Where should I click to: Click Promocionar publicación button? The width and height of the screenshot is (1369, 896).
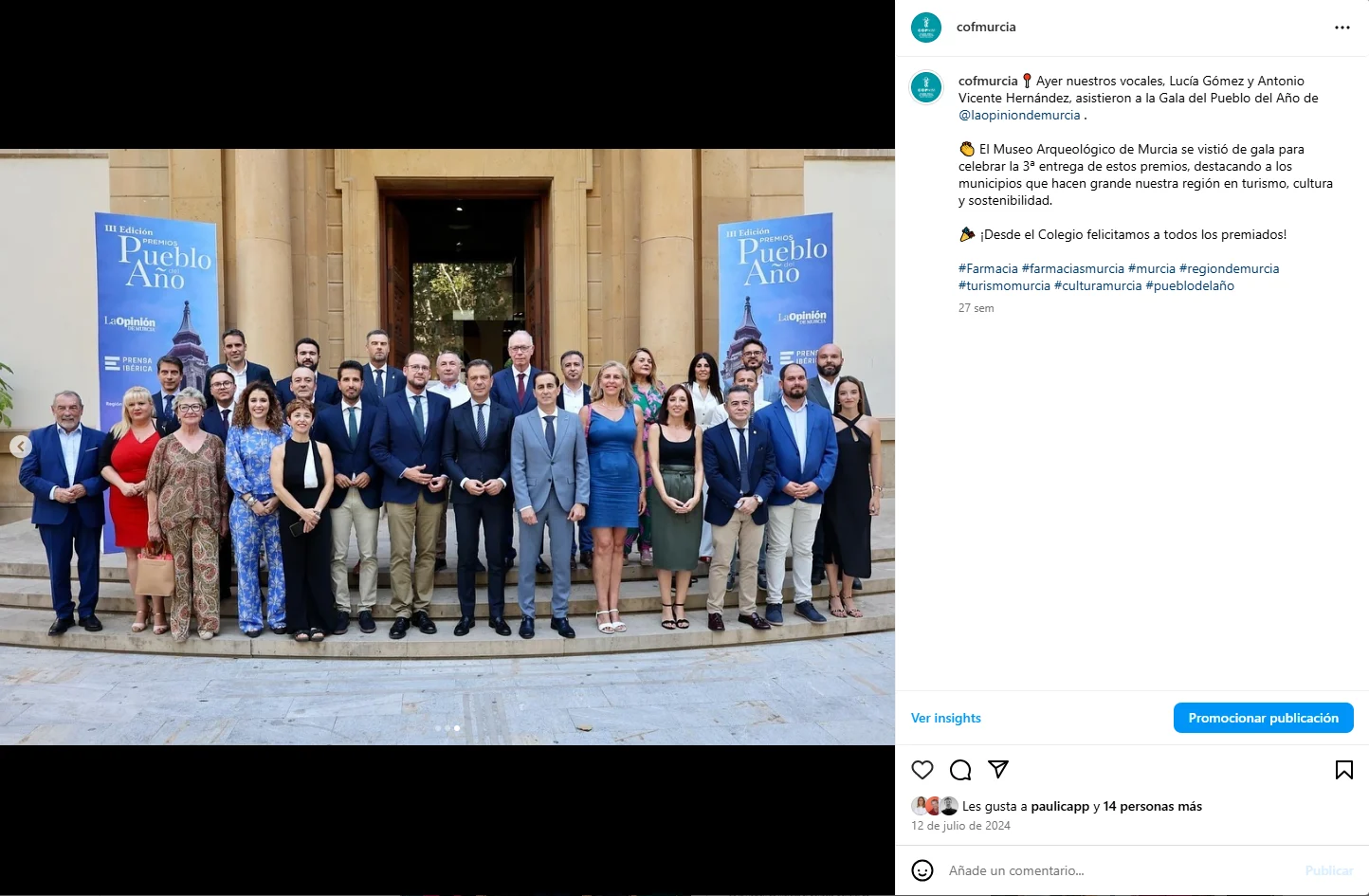point(1264,718)
